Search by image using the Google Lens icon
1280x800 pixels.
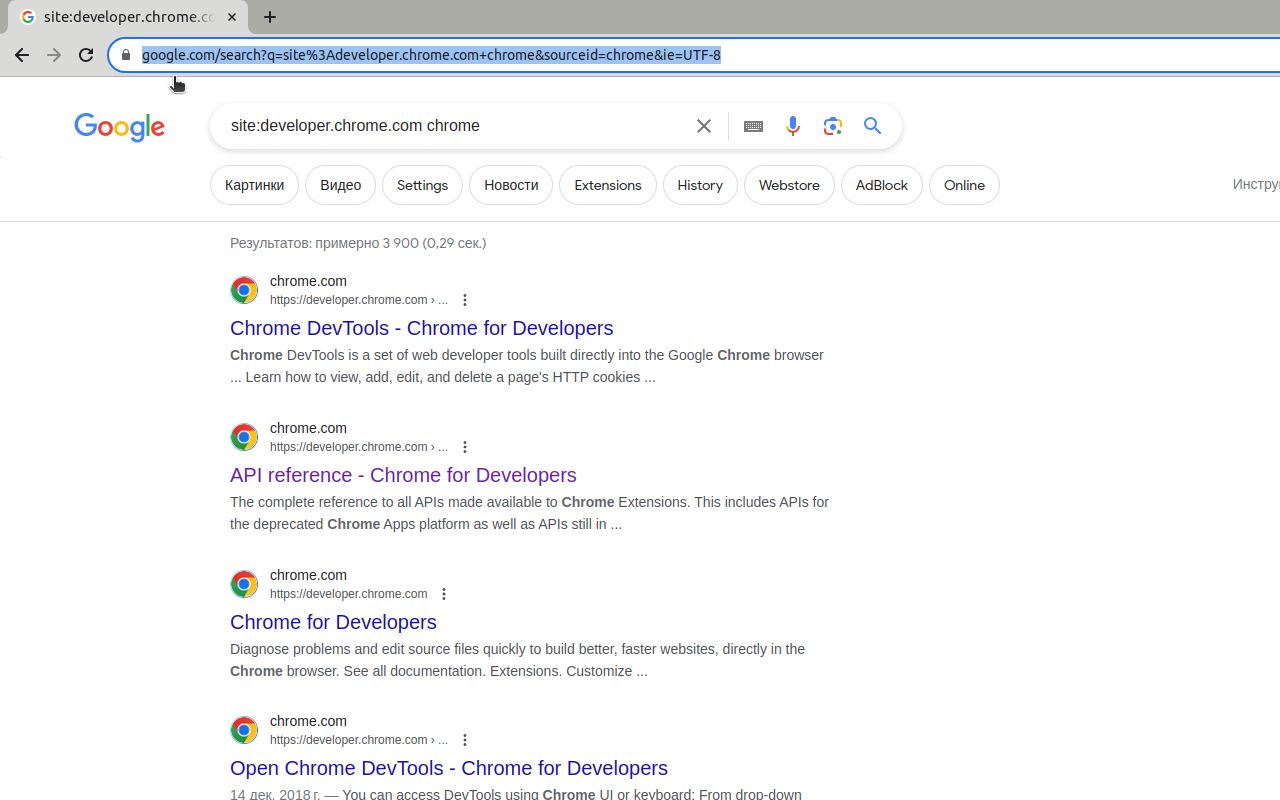(x=832, y=125)
